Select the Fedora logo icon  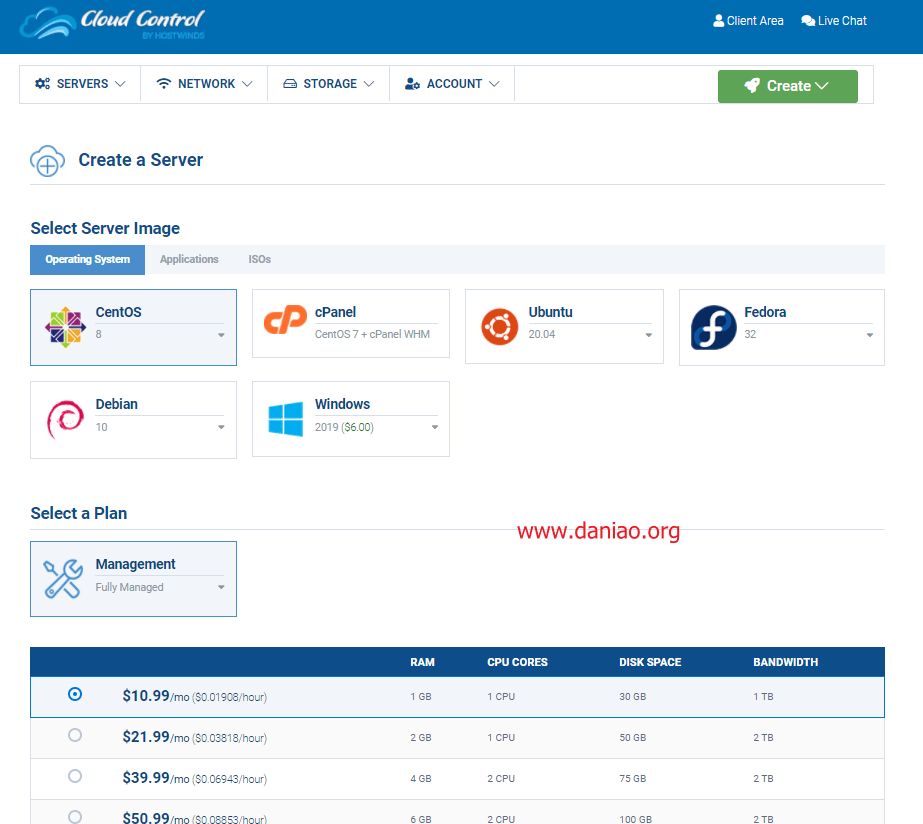(x=713, y=327)
